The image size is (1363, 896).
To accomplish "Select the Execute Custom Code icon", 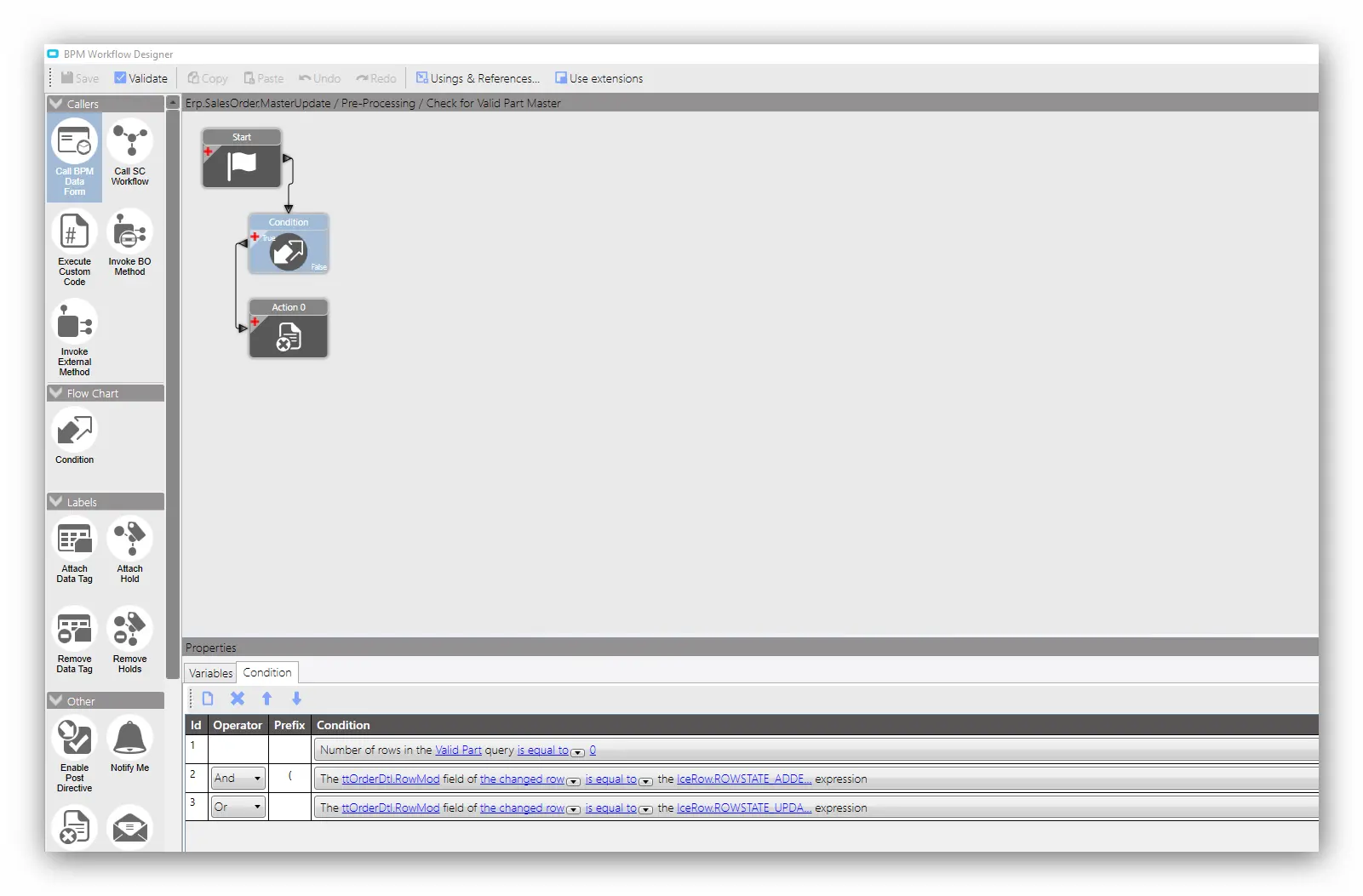I will tap(74, 232).
